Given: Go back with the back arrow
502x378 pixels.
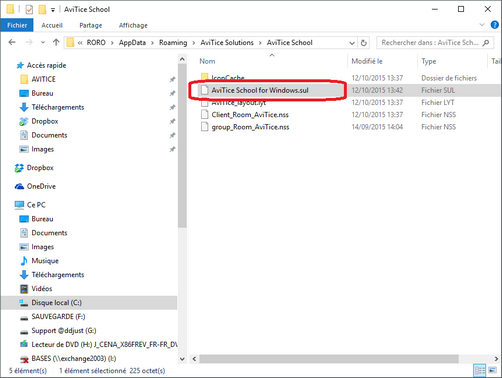Looking at the screenshot, I should (12, 42).
